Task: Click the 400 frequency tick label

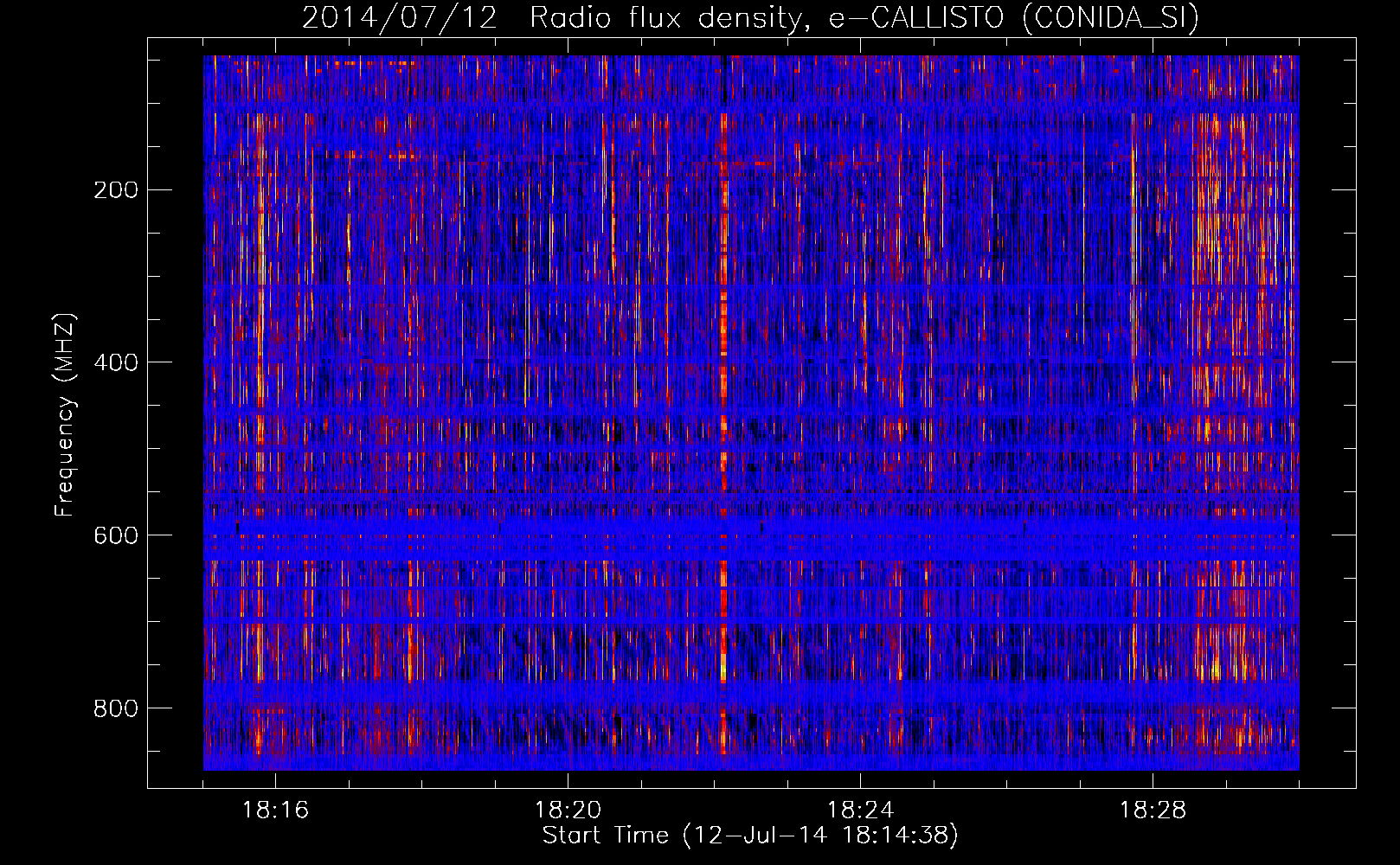Action: tap(116, 362)
